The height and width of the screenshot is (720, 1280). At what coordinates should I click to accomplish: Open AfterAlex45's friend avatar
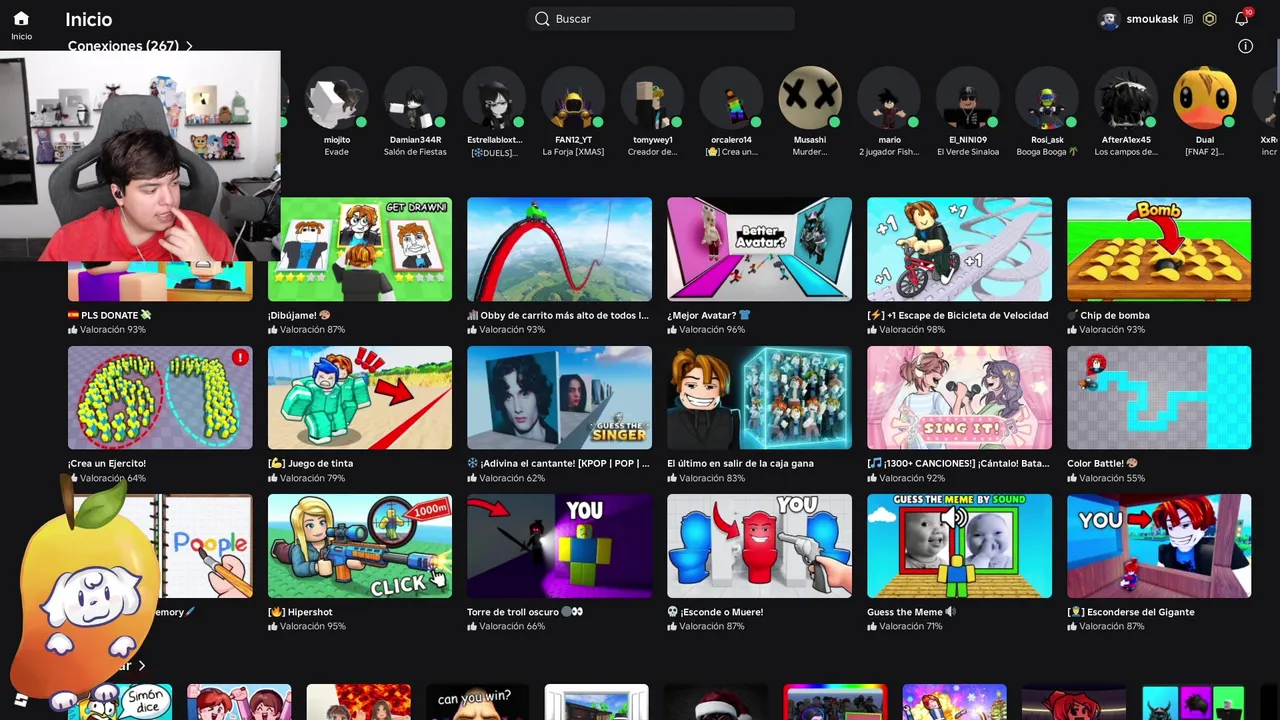[x=1126, y=99]
